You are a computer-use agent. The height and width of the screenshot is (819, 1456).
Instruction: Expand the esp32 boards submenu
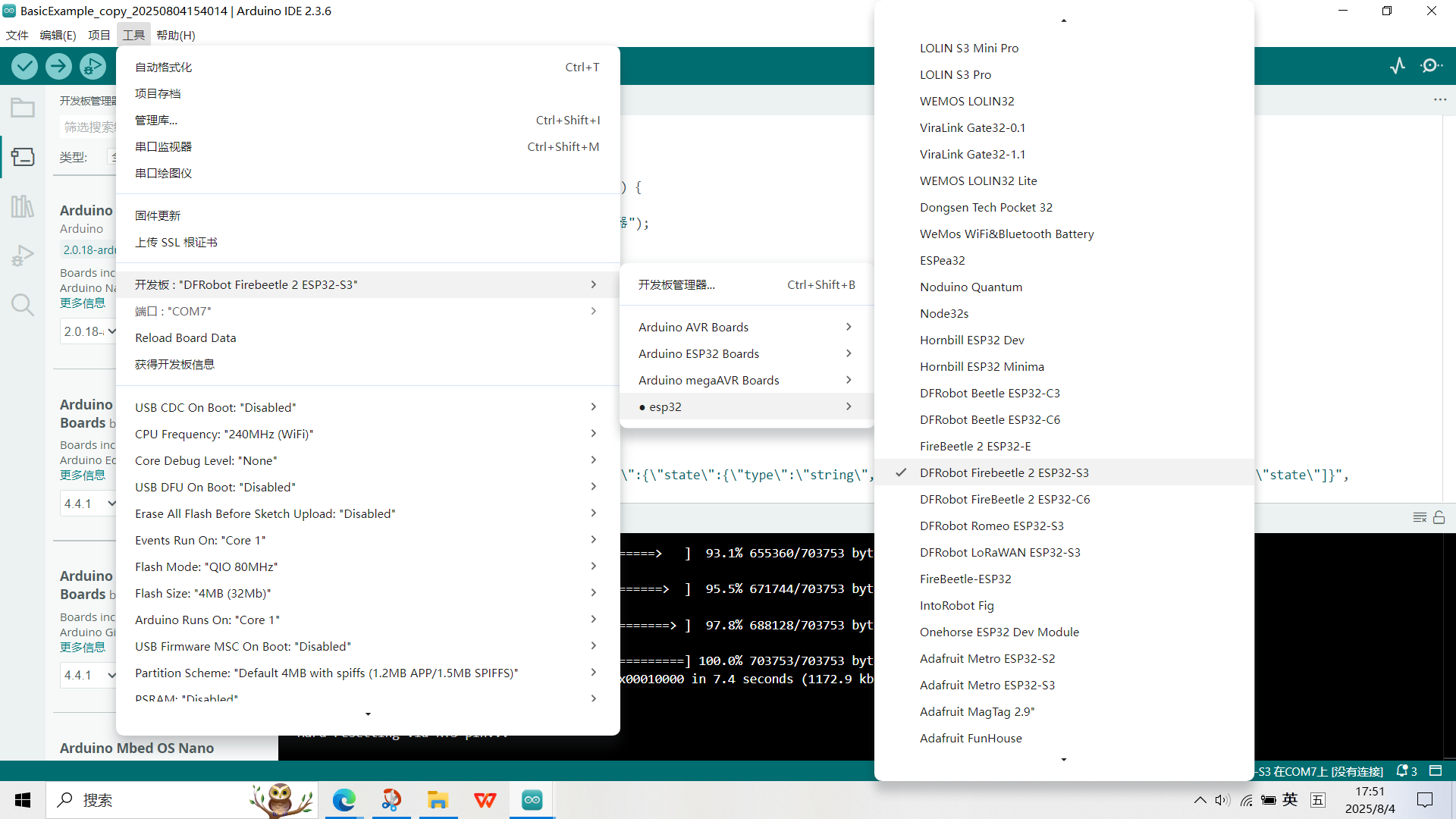pyautogui.click(x=747, y=406)
